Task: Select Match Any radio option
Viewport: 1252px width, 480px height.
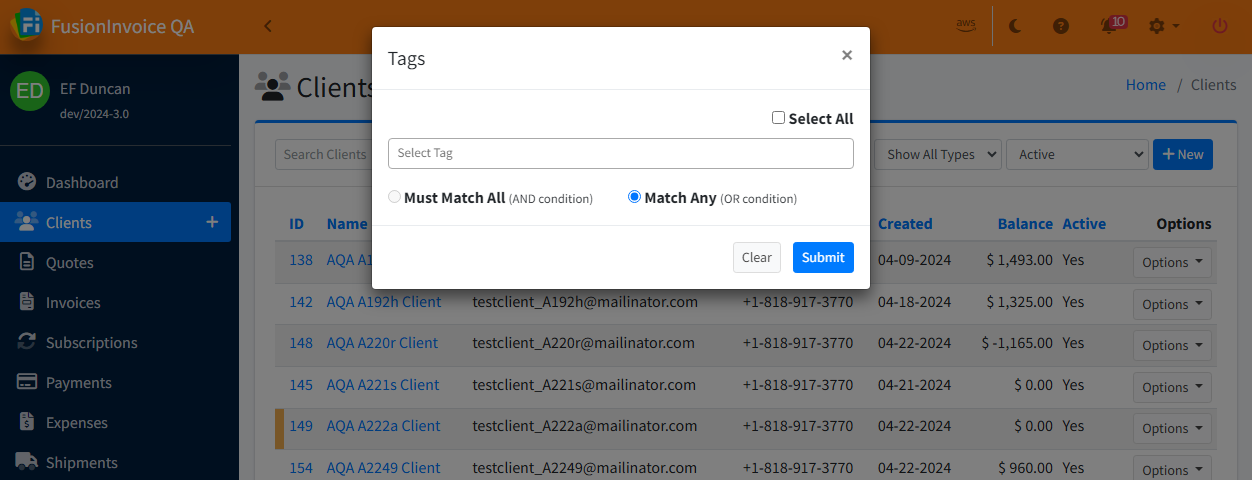Action: 634,197
